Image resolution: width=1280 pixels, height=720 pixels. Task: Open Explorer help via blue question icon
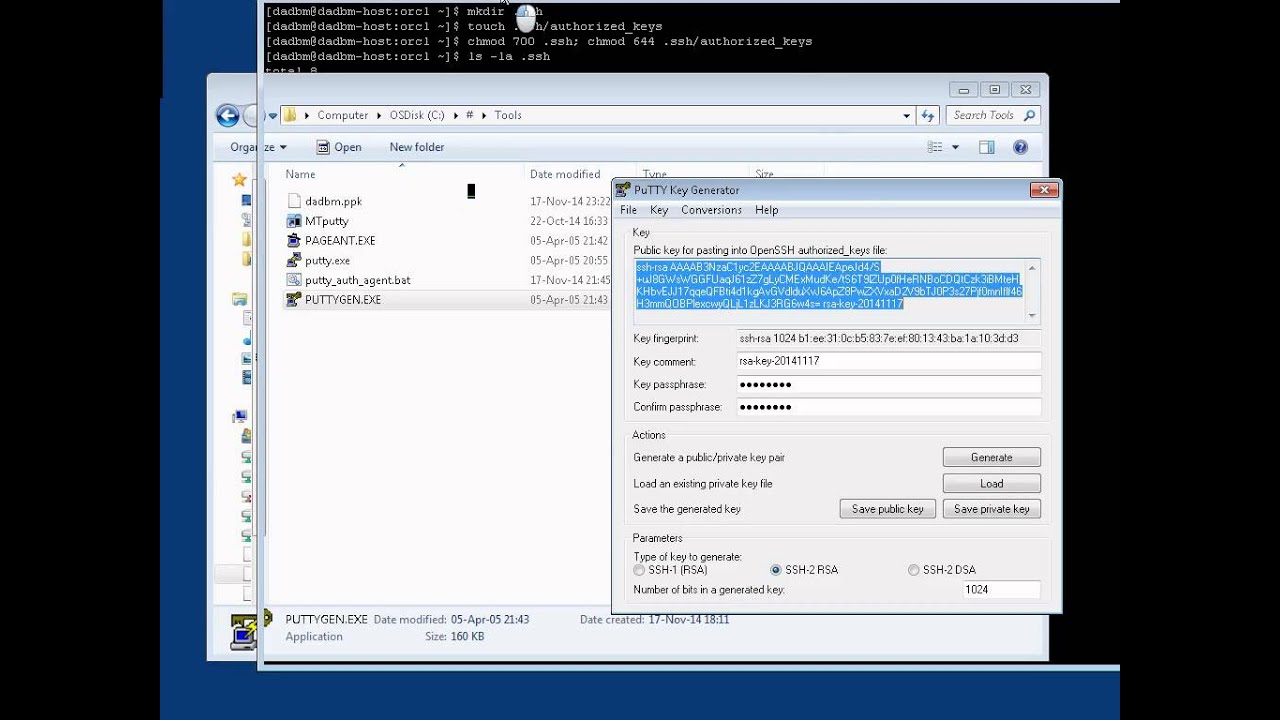[1020, 147]
